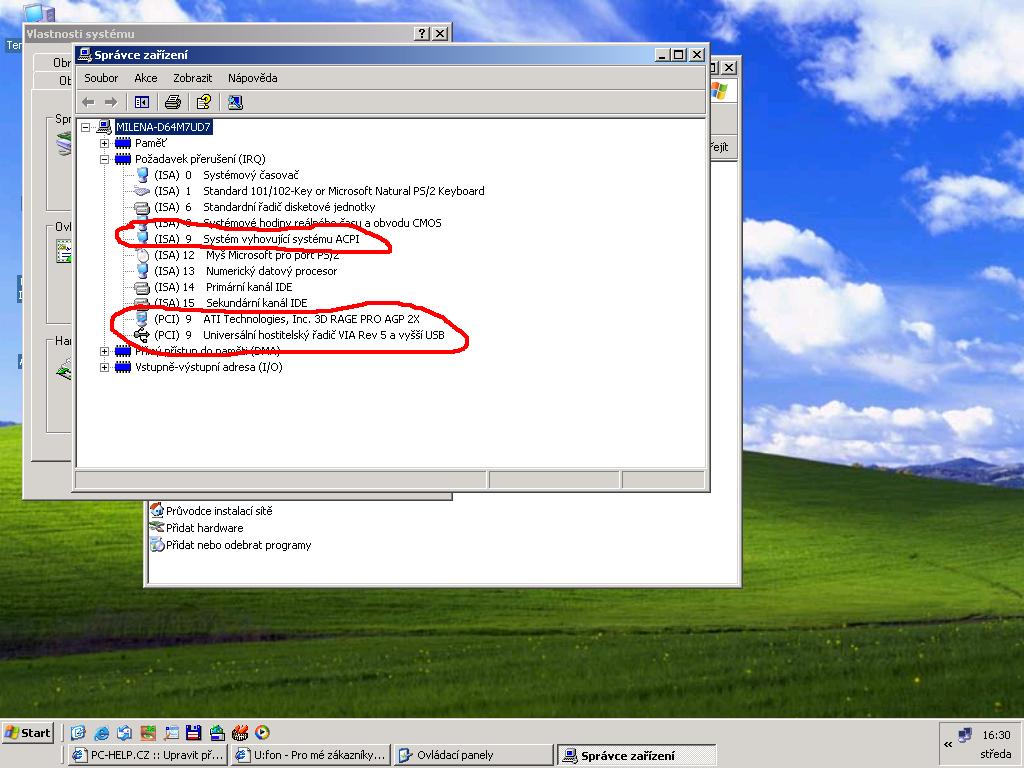Switch to Ovládací panely taskbar button

click(x=474, y=755)
